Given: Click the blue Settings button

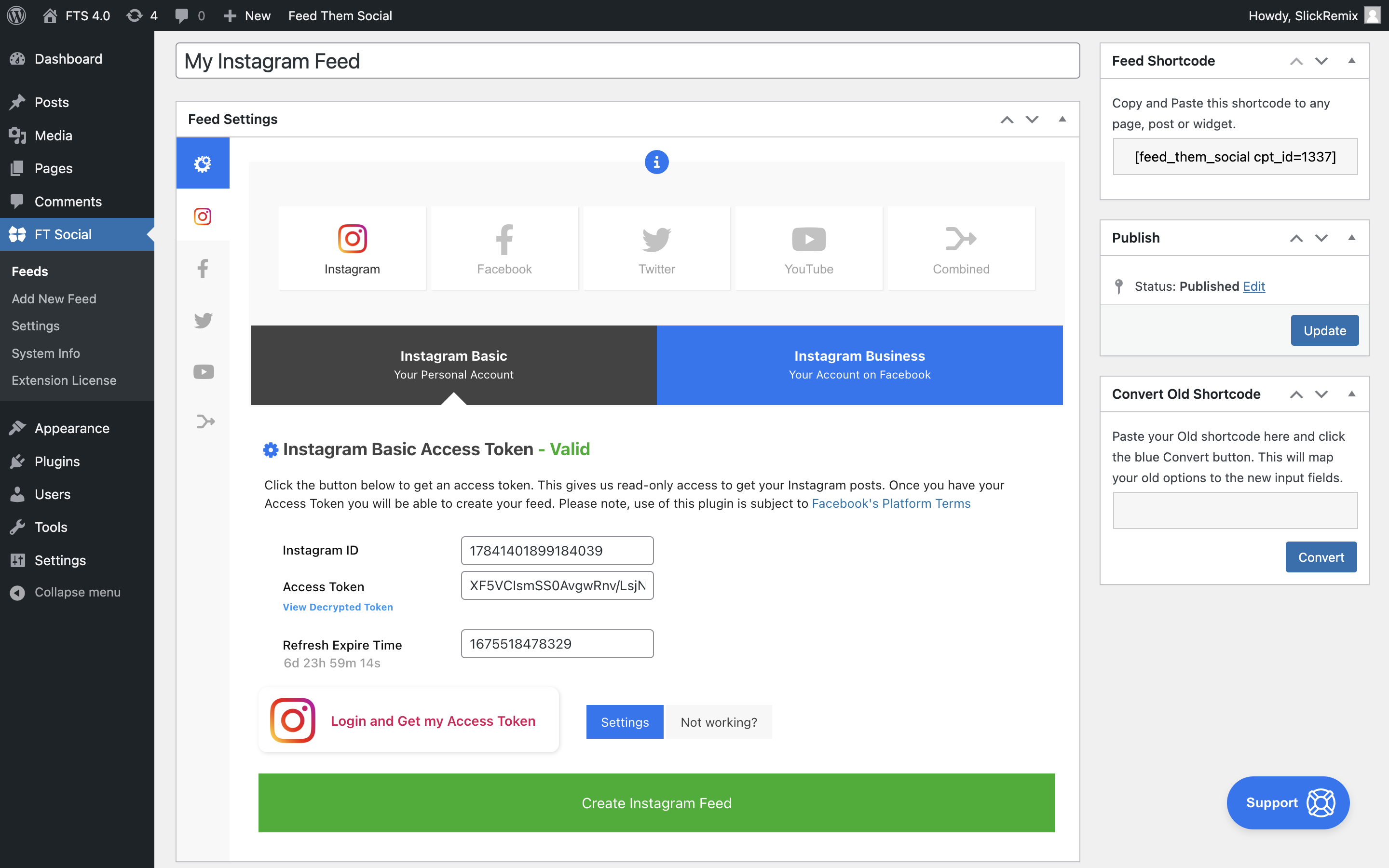Looking at the screenshot, I should click(x=625, y=721).
